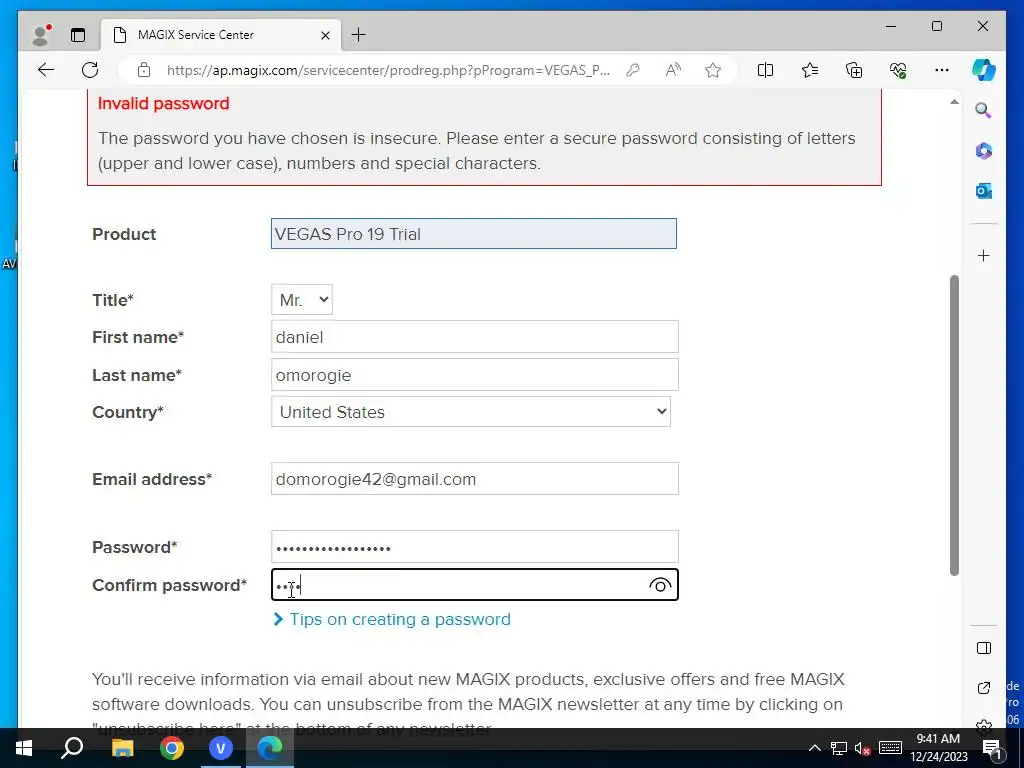
Task: Reveal password with the eye icon
Action: point(660,585)
